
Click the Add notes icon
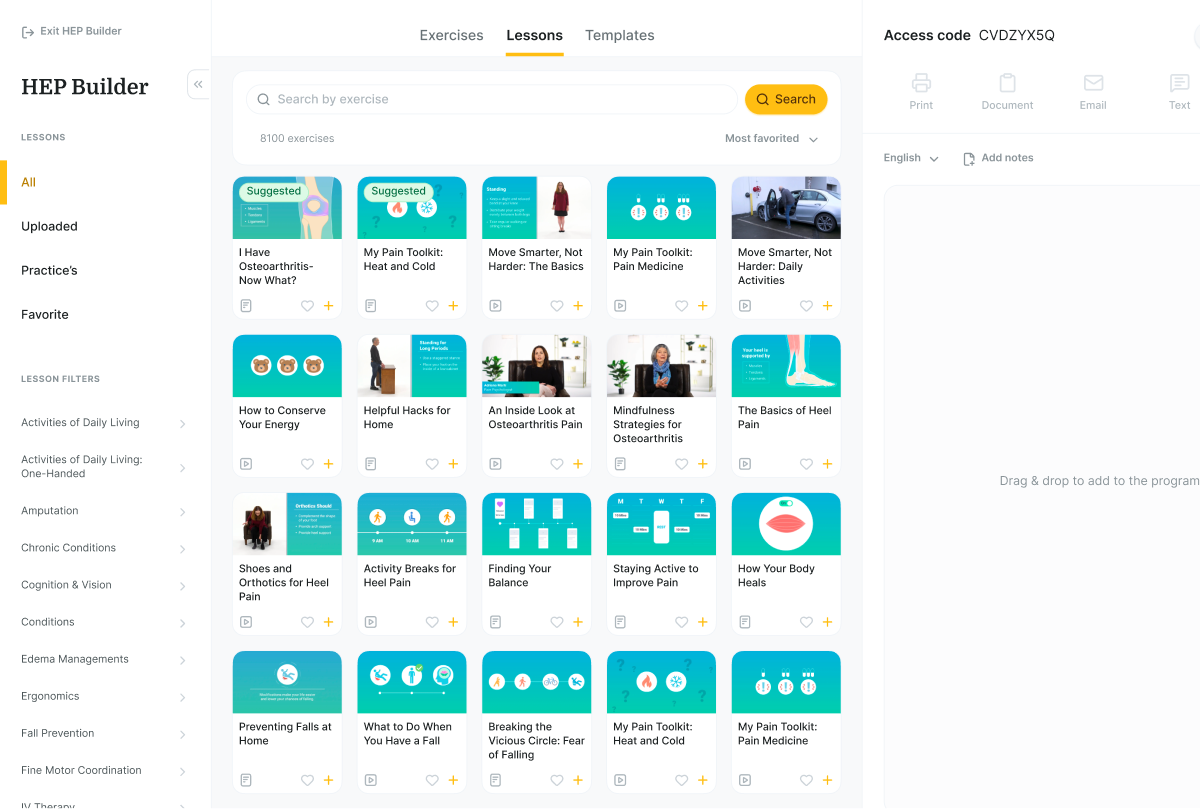(968, 157)
